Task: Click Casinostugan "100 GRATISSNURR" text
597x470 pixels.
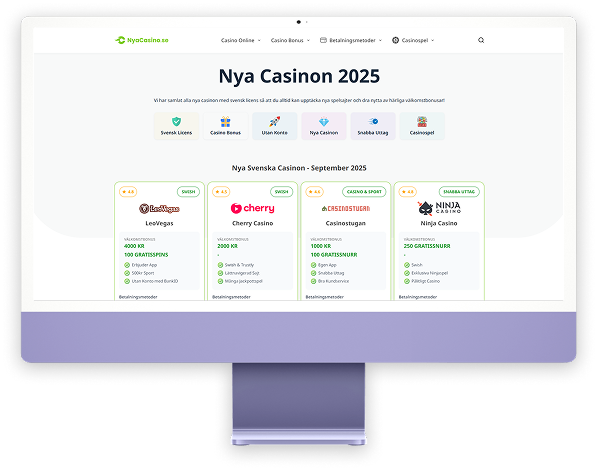Action: 334,254
